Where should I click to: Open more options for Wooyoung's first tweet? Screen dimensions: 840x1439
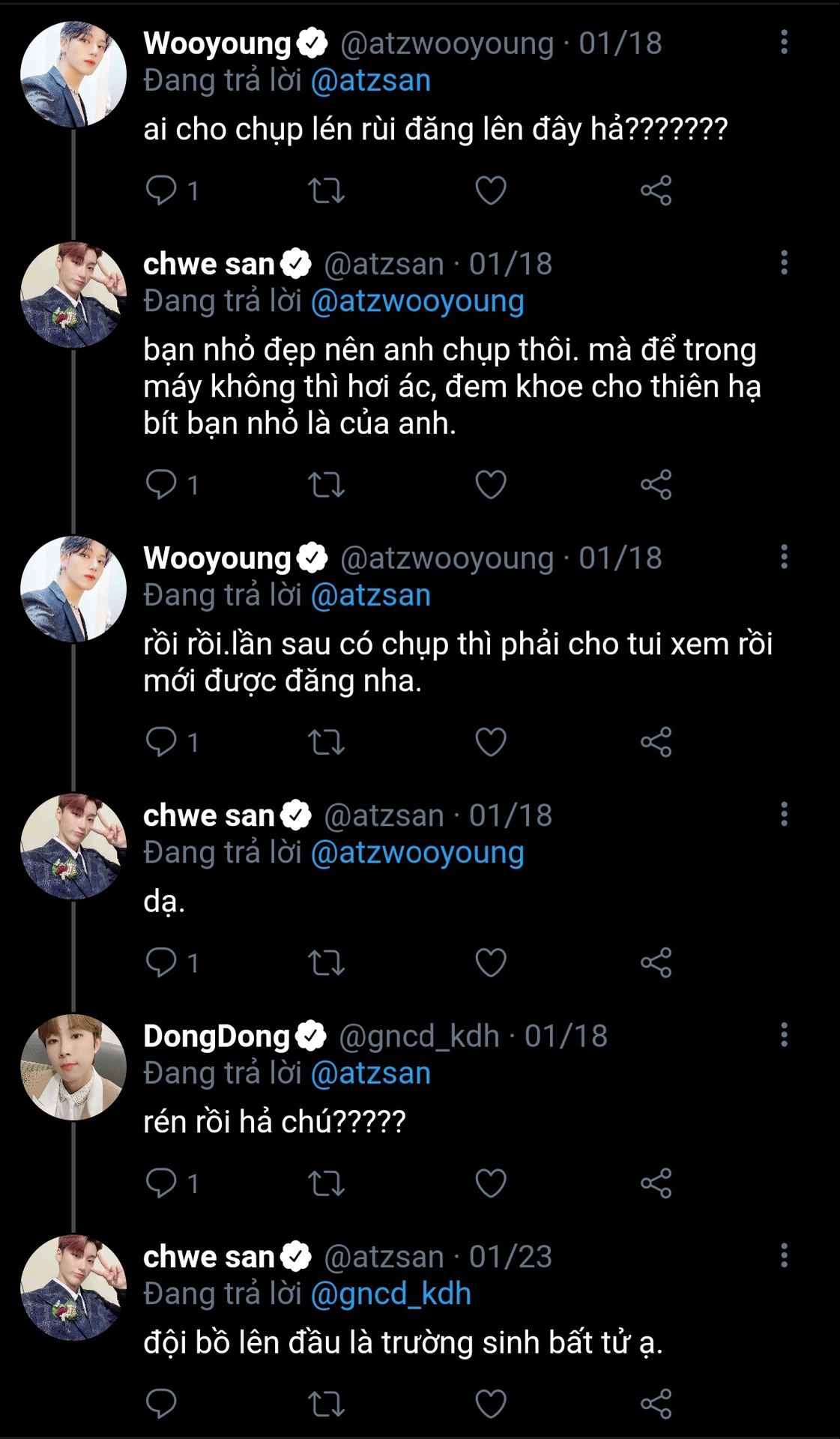click(784, 42)
